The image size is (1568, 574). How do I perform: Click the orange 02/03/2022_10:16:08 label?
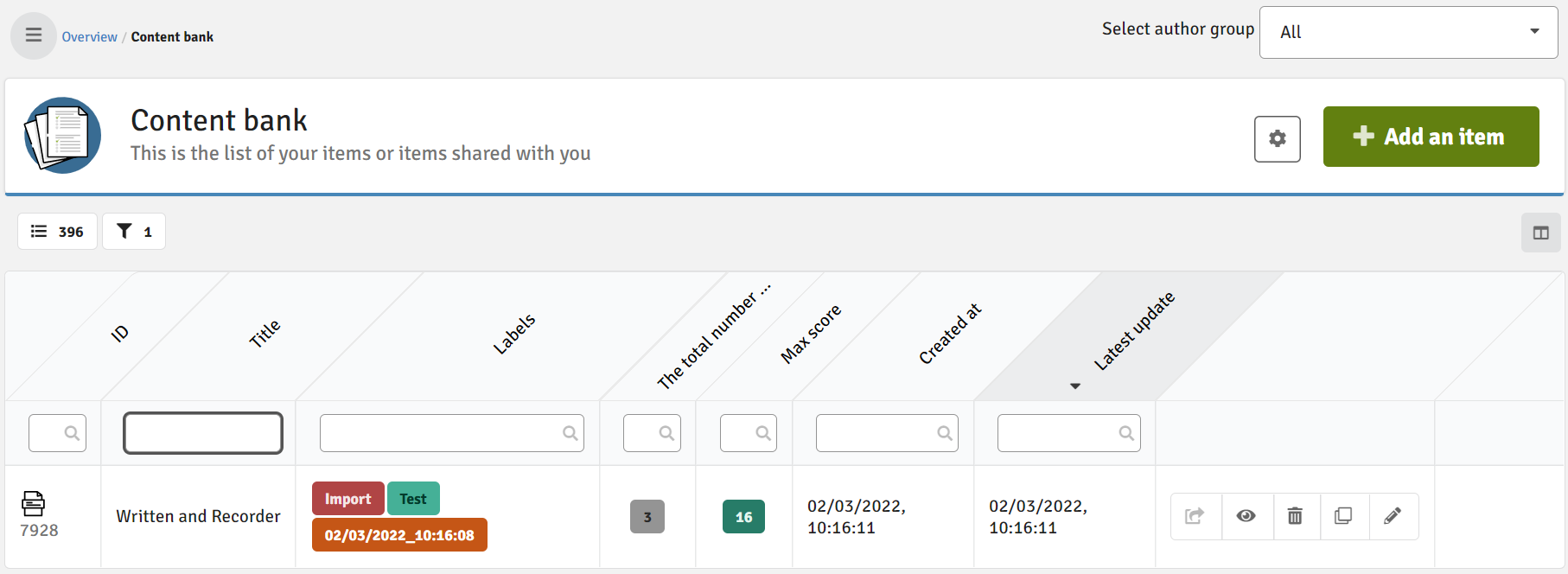tap(399, 535)
